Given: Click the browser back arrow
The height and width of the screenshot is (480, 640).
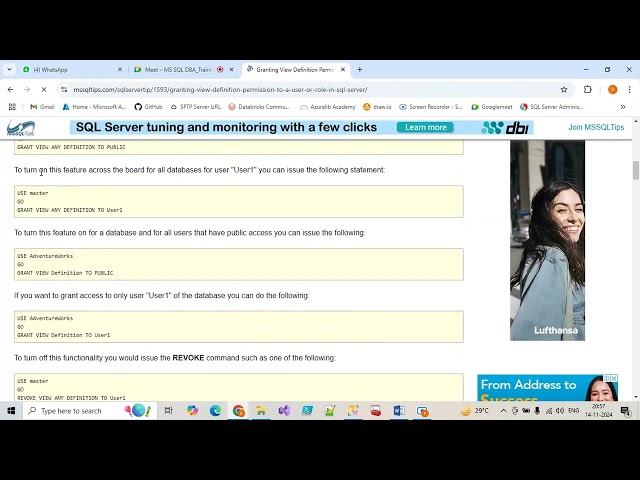Looking at the screenshot, I should pyautogui.click(x=10, y=89).
